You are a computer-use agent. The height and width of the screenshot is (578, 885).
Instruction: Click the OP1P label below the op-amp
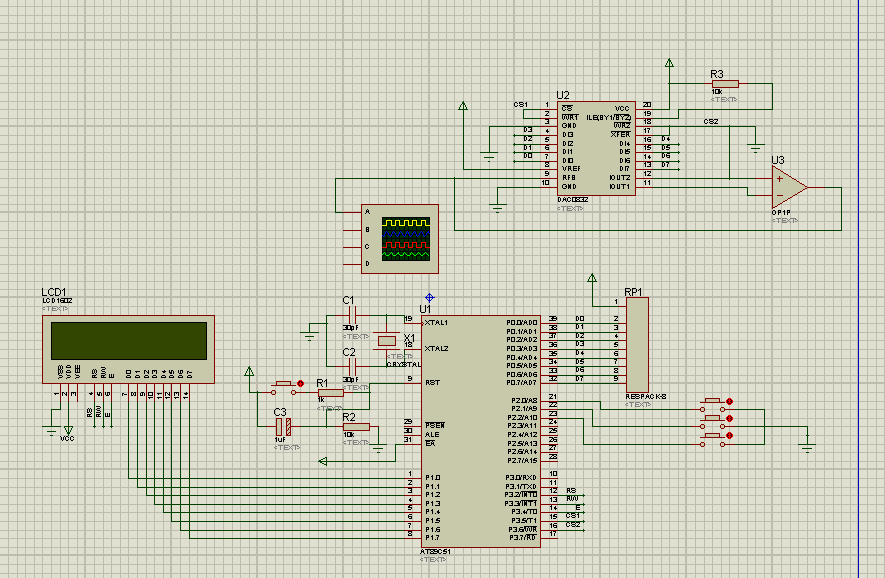(781, 213)
